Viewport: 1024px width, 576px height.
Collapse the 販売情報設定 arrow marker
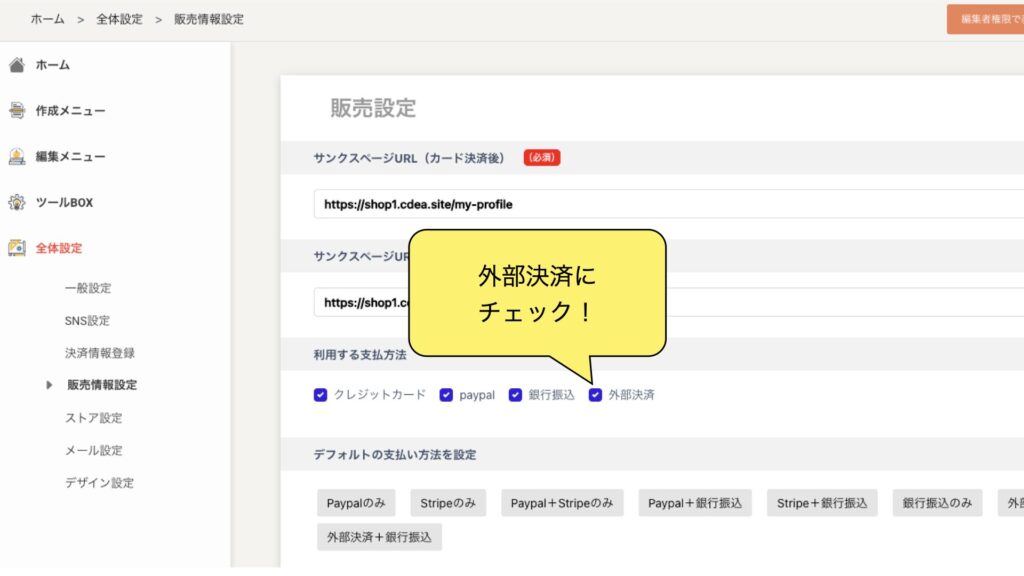pyautogui.click(x=49, y=385)
